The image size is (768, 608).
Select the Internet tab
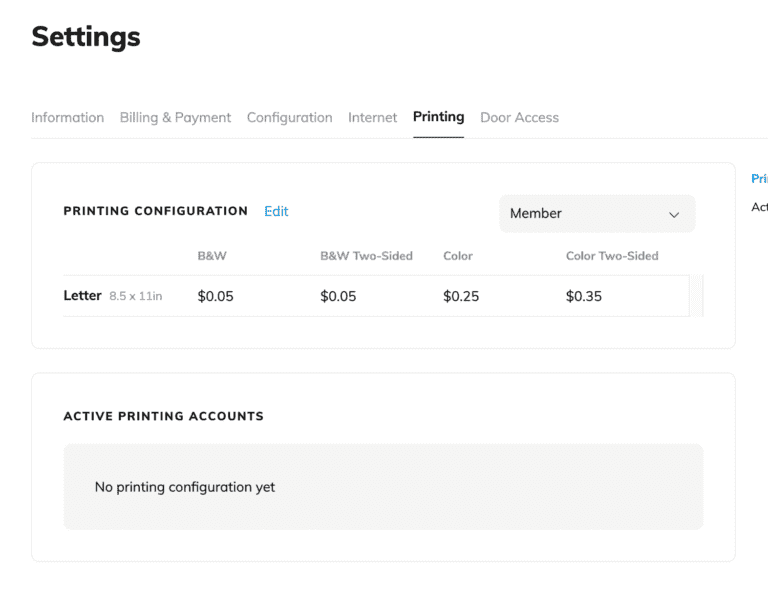pyautogui.click(x=372, y=117)
